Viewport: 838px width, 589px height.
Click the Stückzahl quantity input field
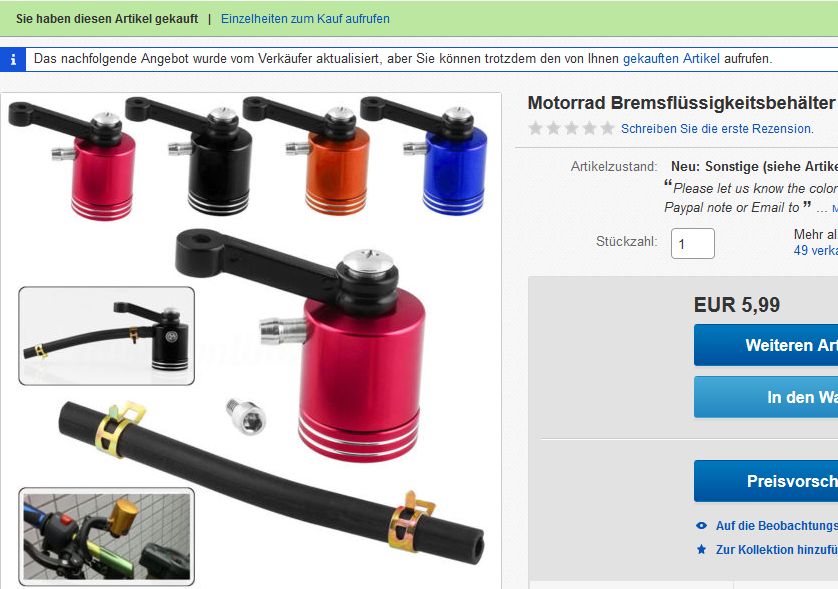pos(693,244)
